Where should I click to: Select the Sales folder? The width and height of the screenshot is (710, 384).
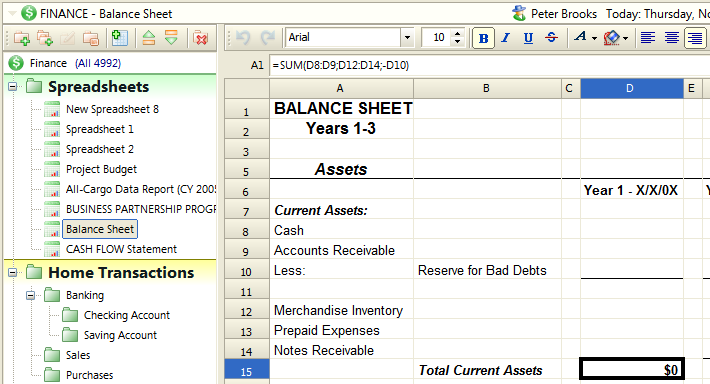[x=78, y=355]
